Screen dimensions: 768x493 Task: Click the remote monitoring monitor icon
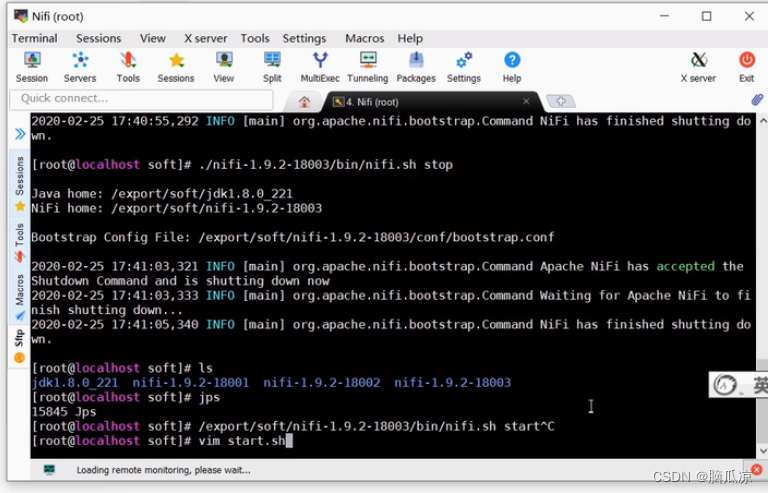coord(49,470)
